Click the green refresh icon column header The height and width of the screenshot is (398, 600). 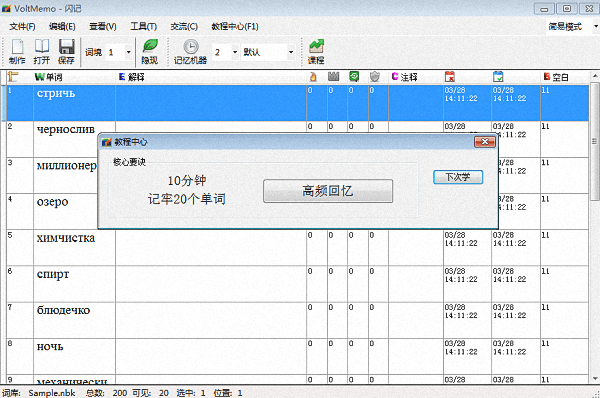354,77
